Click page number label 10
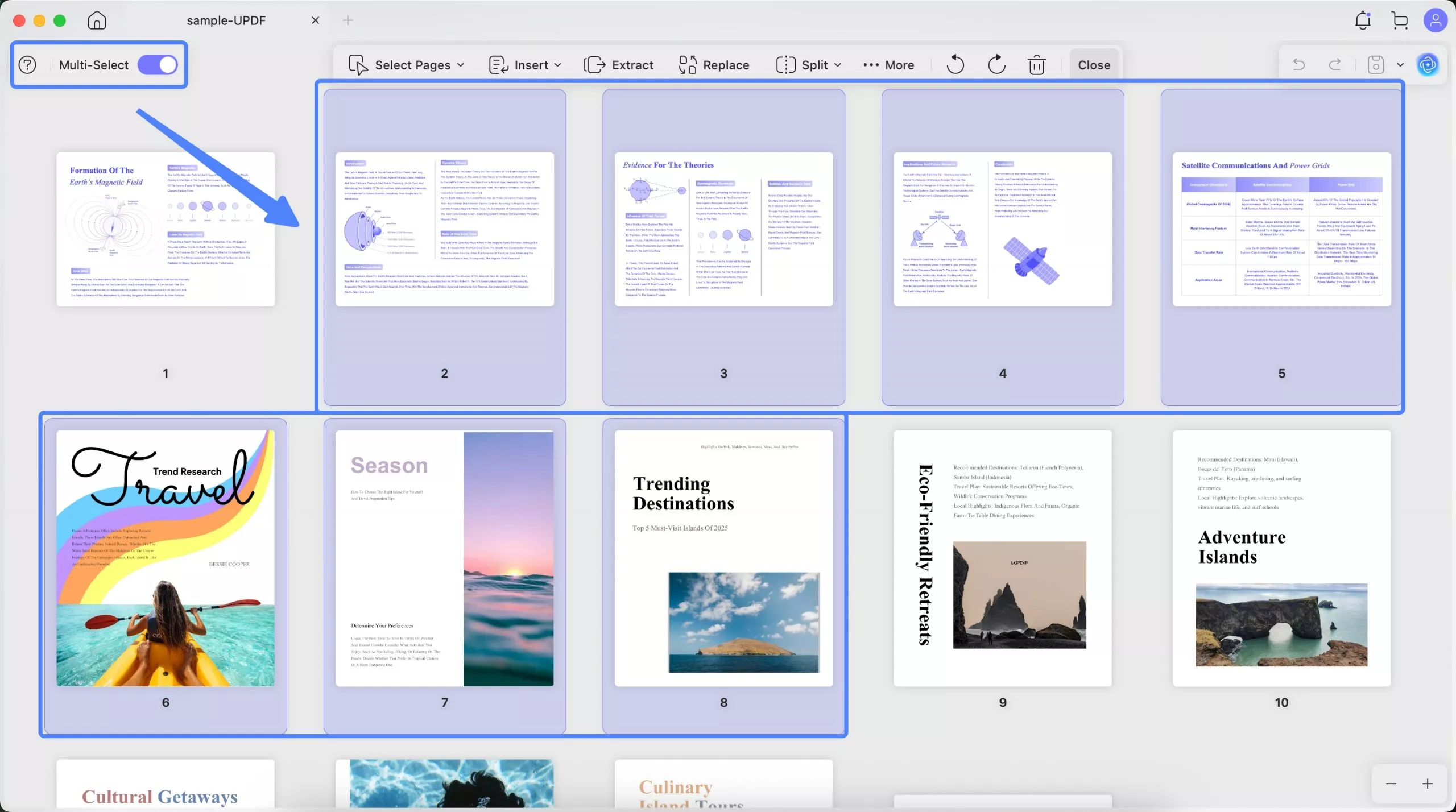The height and width of the screenshot is (812, 1456). click(x=1281, y=702)
